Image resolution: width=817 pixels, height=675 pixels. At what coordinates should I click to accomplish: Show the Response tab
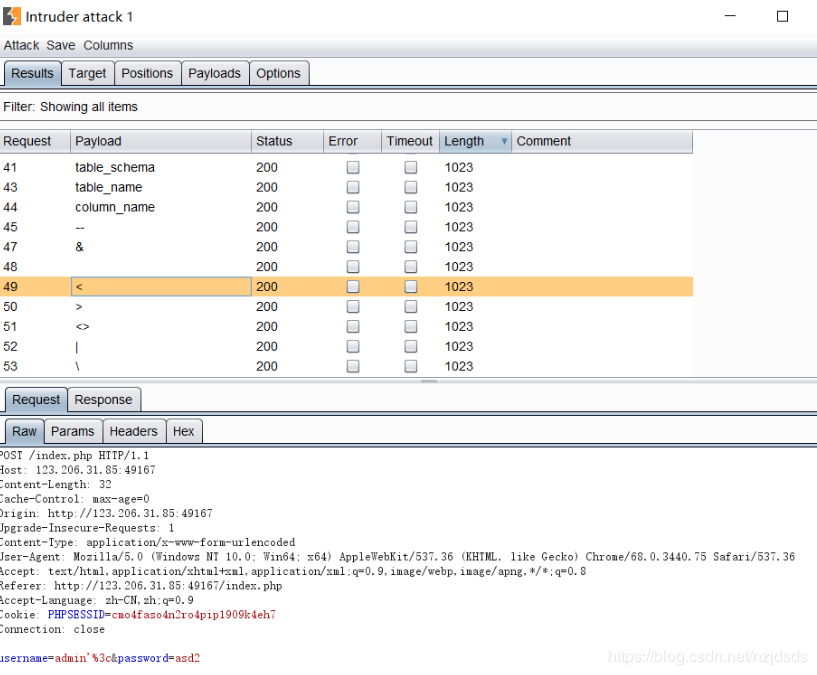point(103,400)
